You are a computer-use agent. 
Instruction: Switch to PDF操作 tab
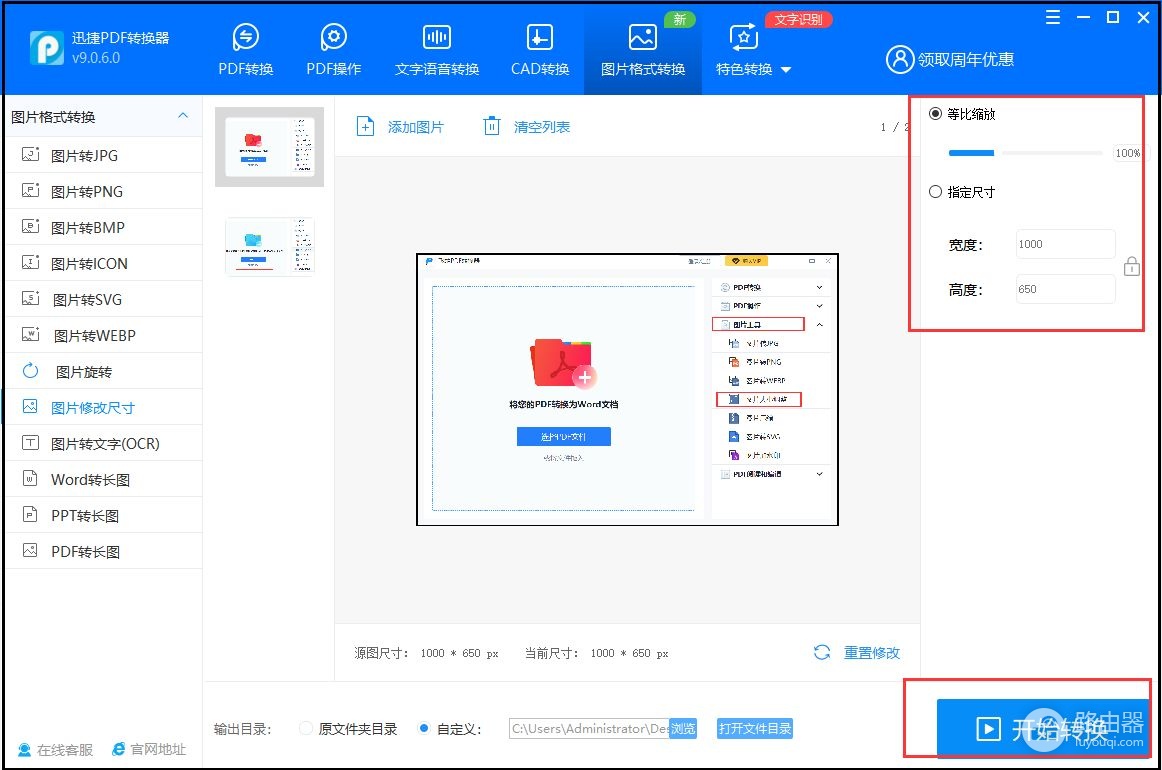tap(333, 50)
